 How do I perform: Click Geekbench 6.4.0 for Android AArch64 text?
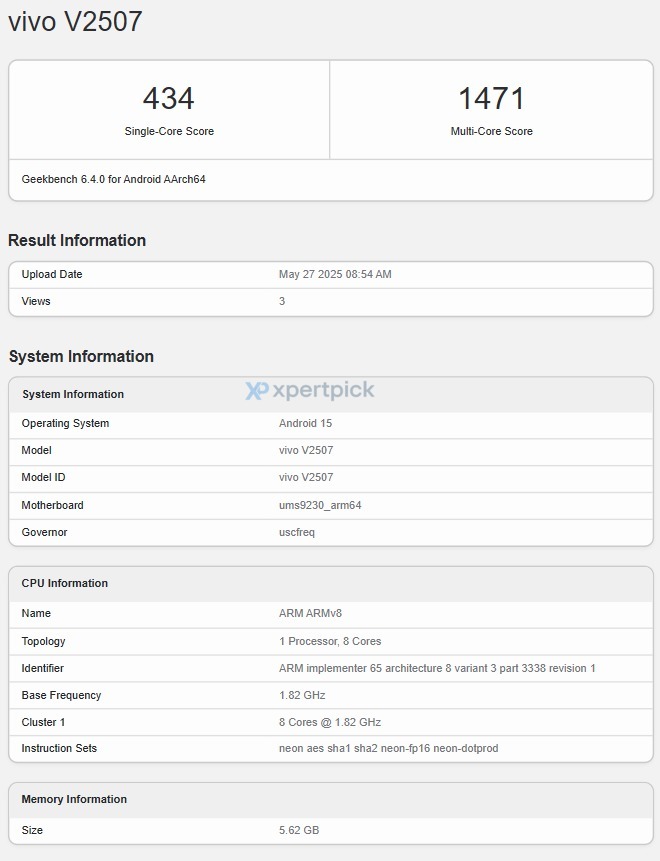click(114, 179)
